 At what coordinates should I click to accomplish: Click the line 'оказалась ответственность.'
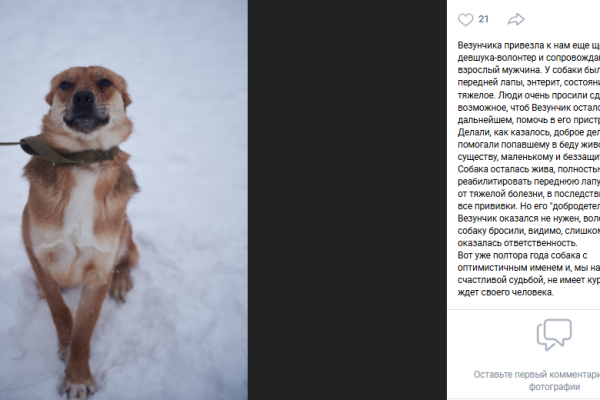(517, 243)
